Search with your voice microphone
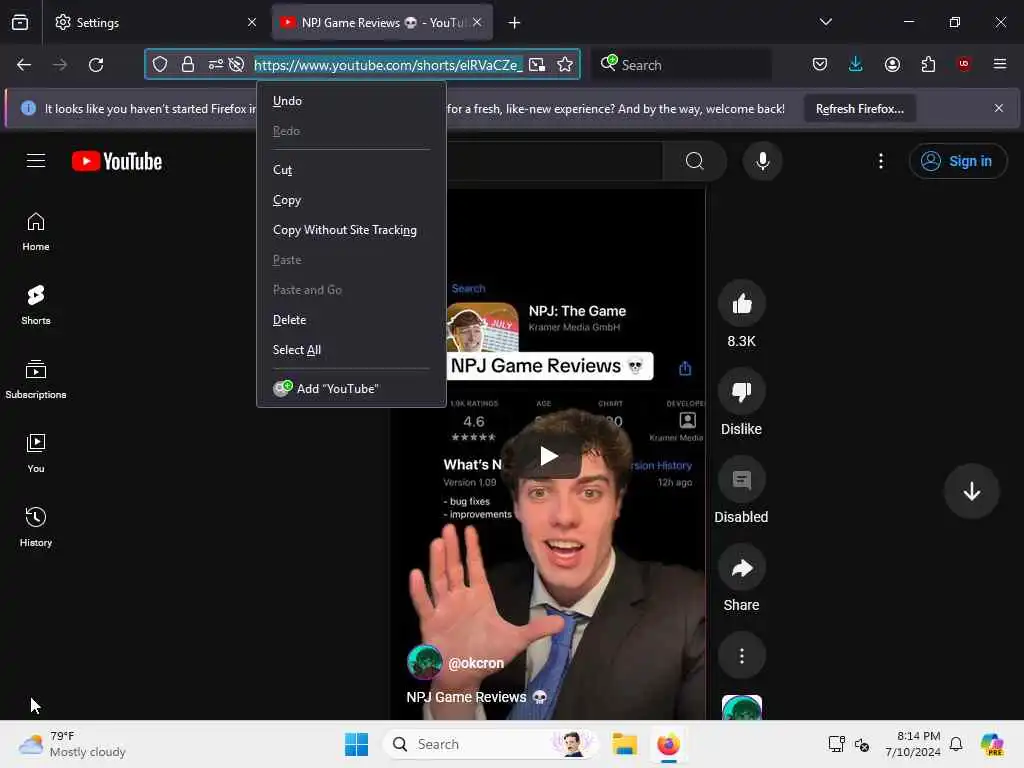Screen dimensions: 1024x768 click(762, 161)
